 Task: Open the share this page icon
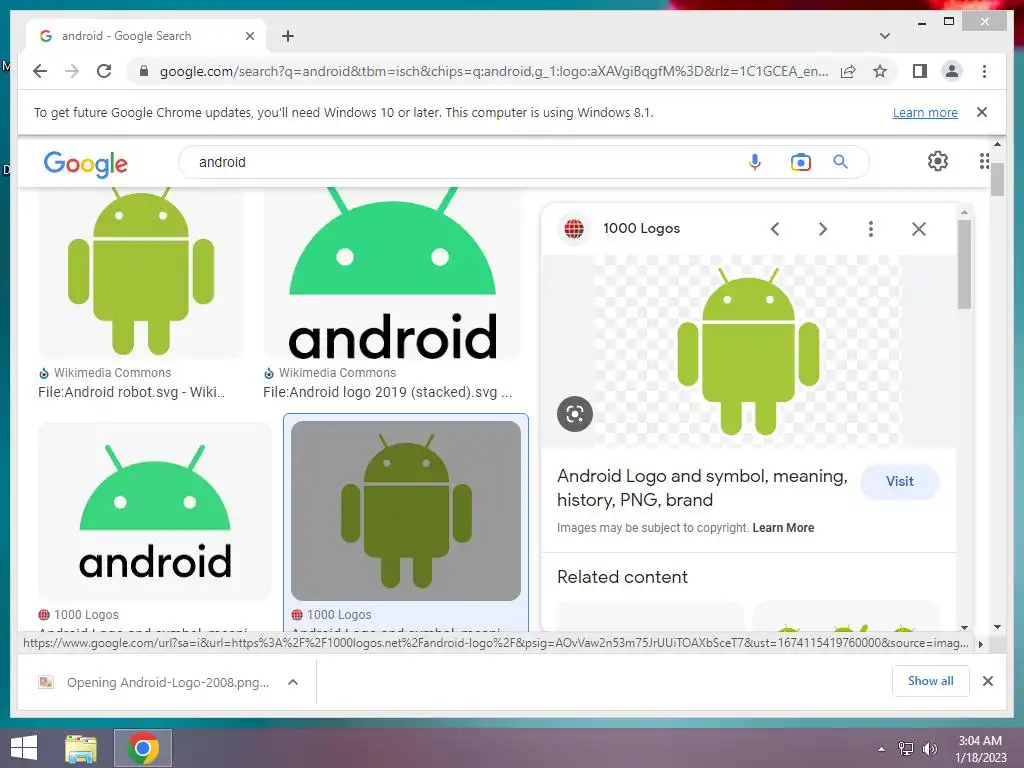coord(848,71)
